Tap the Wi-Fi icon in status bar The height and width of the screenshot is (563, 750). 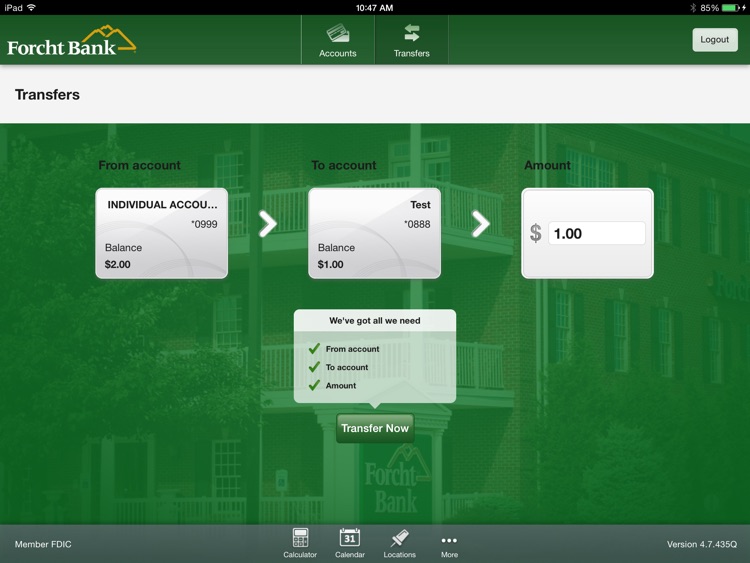[31, 7]
